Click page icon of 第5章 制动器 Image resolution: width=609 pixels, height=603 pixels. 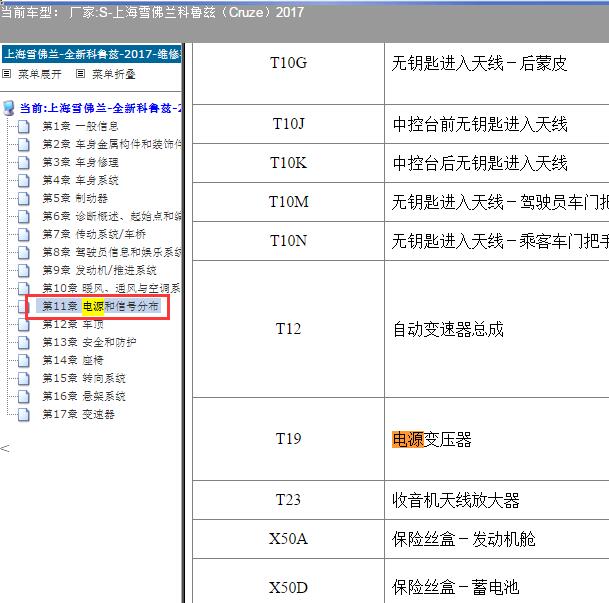tap(24, 198)
